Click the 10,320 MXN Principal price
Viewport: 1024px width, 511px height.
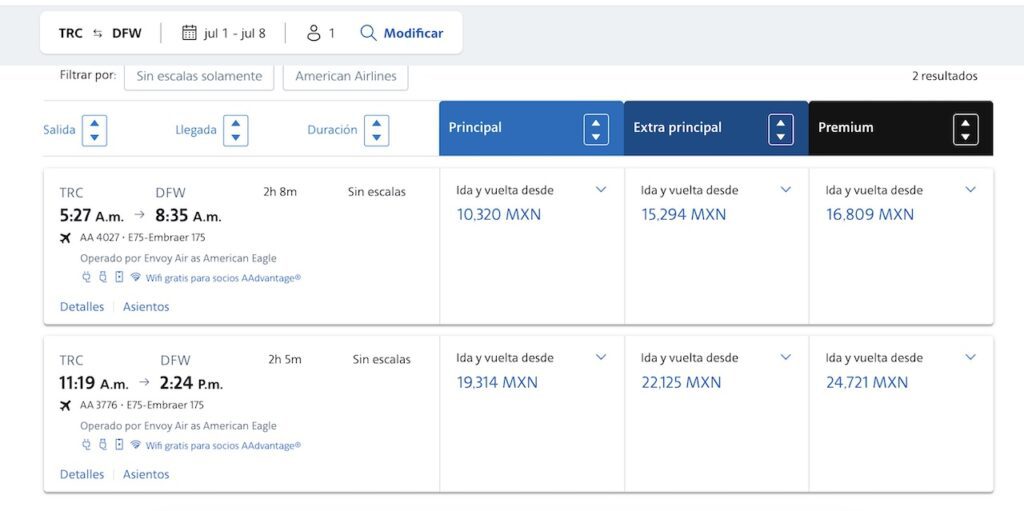point(499,214)
